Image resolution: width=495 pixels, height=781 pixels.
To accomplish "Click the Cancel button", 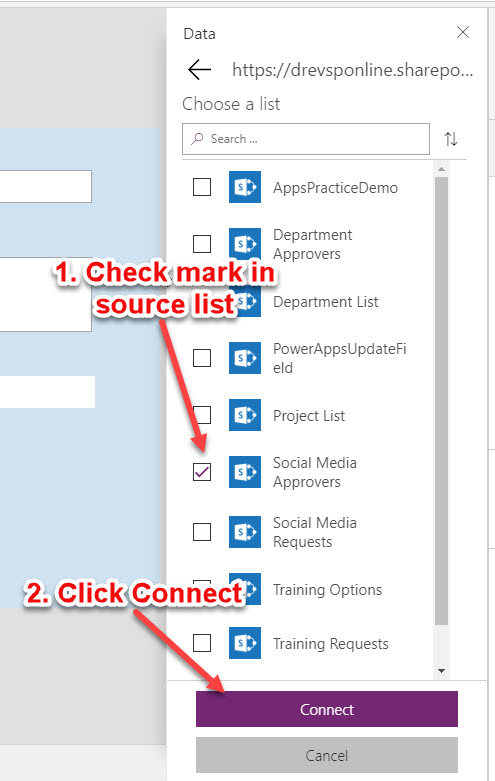I will (327, 755).
